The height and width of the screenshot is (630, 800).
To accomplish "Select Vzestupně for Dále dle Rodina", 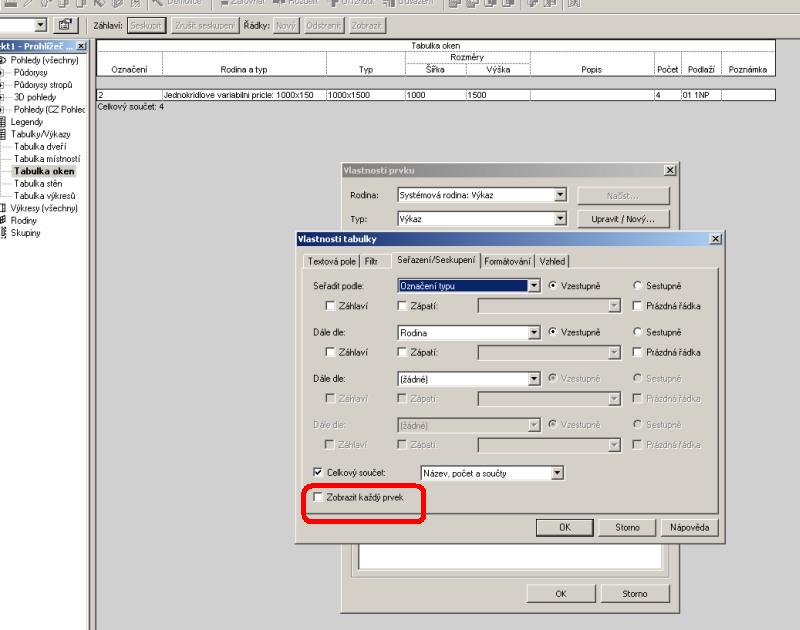I will (553, 332).
